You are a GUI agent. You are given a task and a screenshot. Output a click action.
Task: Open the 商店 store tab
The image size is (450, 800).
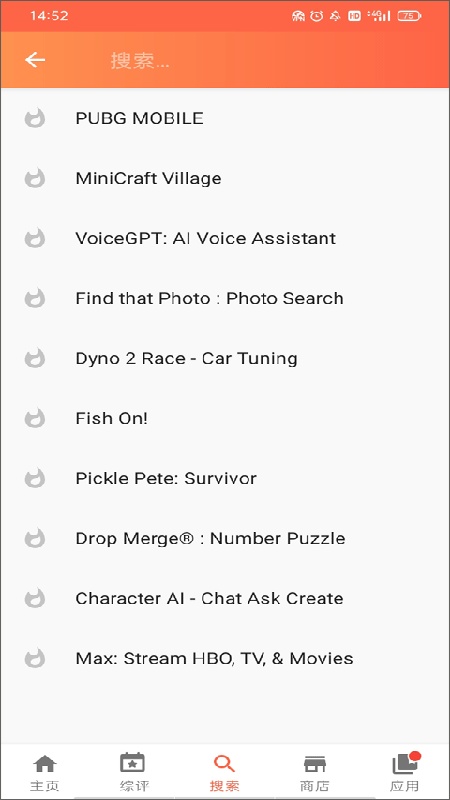click(x=315, y=772)
